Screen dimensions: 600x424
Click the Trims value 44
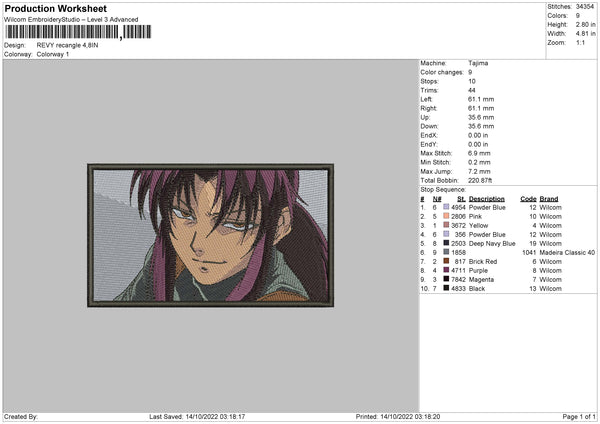point(472,90)
